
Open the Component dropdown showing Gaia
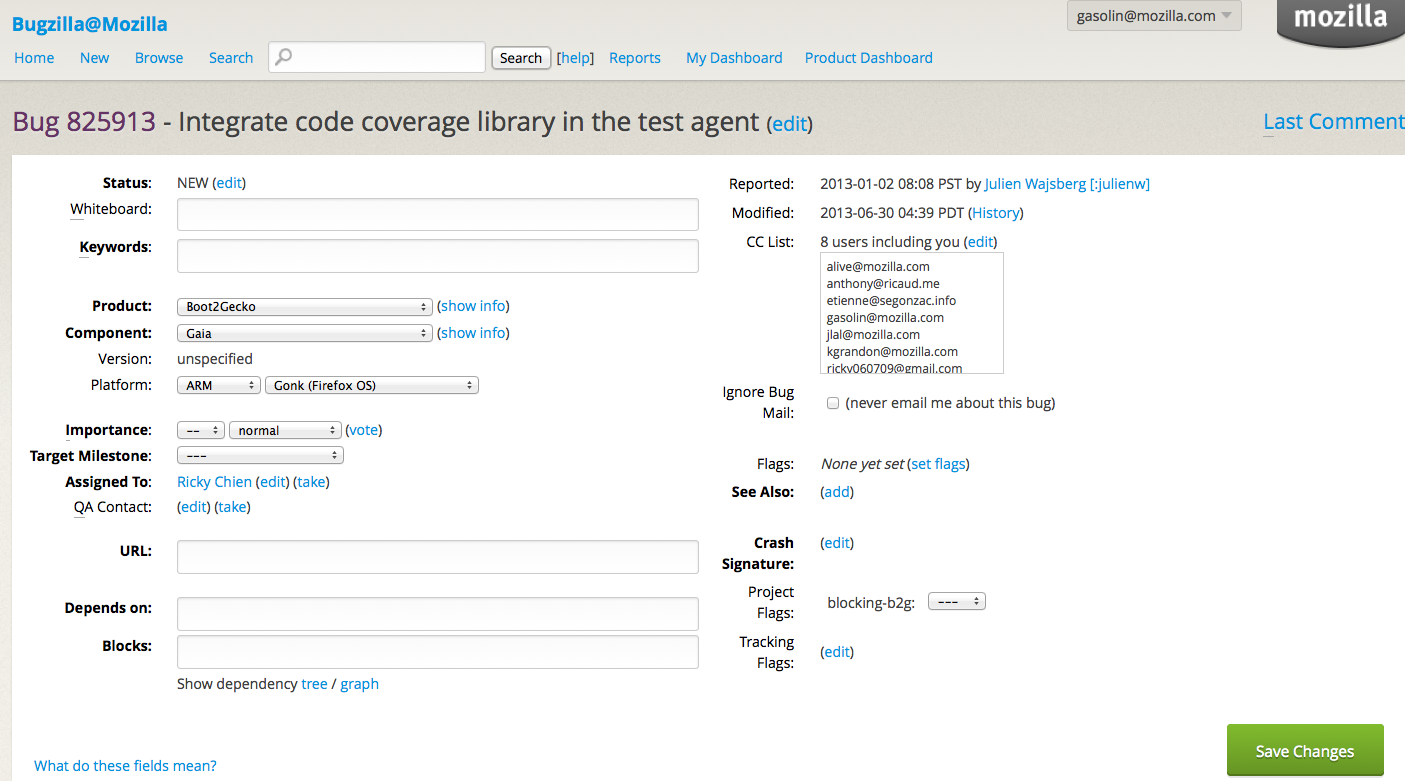(x=304, y=333)
